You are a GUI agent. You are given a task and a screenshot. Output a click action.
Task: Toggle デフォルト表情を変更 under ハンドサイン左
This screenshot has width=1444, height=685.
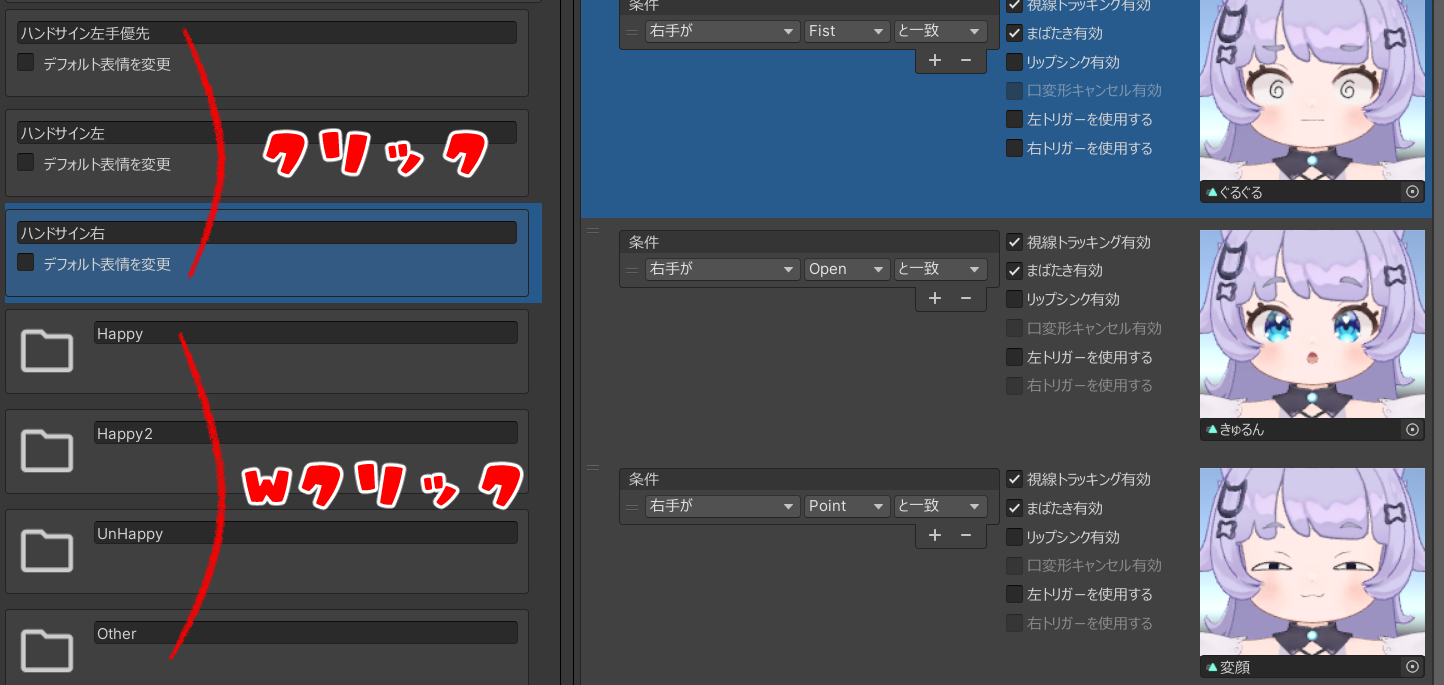[26, 163]
